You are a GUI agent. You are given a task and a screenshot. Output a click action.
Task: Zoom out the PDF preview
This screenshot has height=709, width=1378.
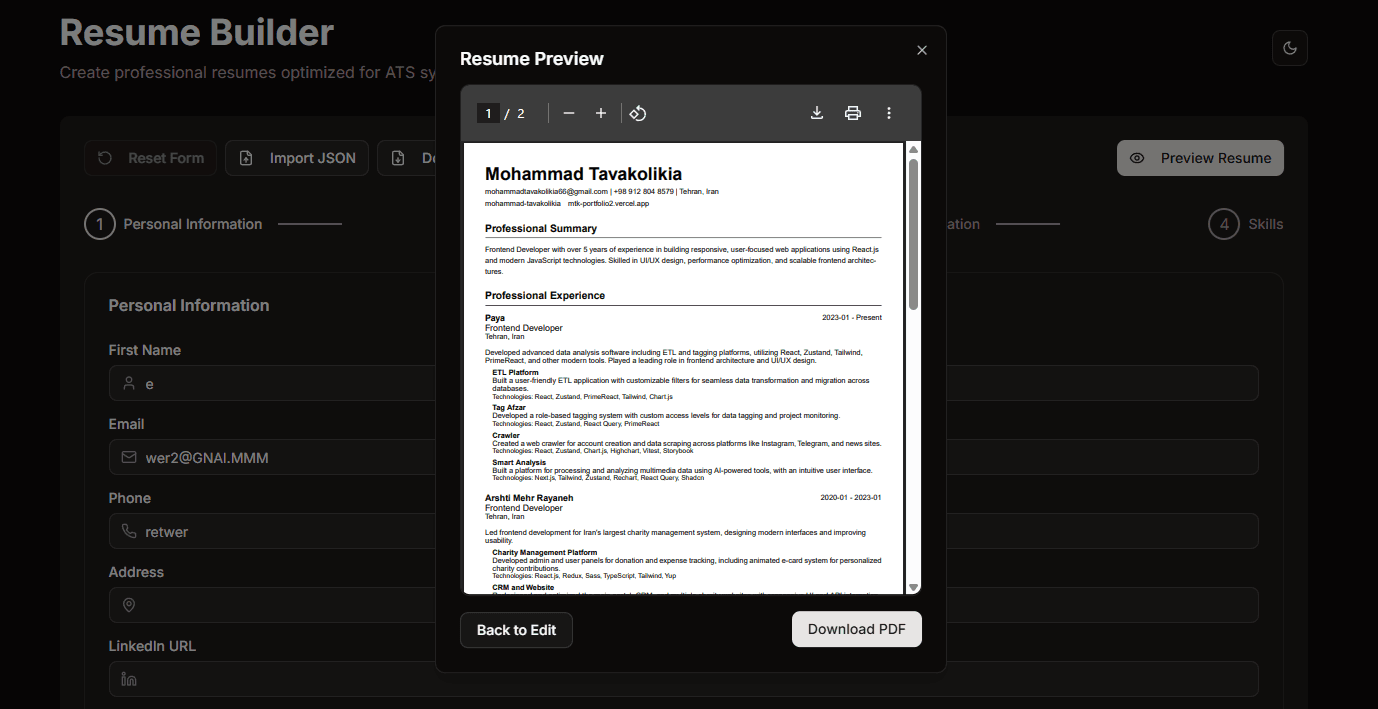pyautogui.click(x=569, y=113)
